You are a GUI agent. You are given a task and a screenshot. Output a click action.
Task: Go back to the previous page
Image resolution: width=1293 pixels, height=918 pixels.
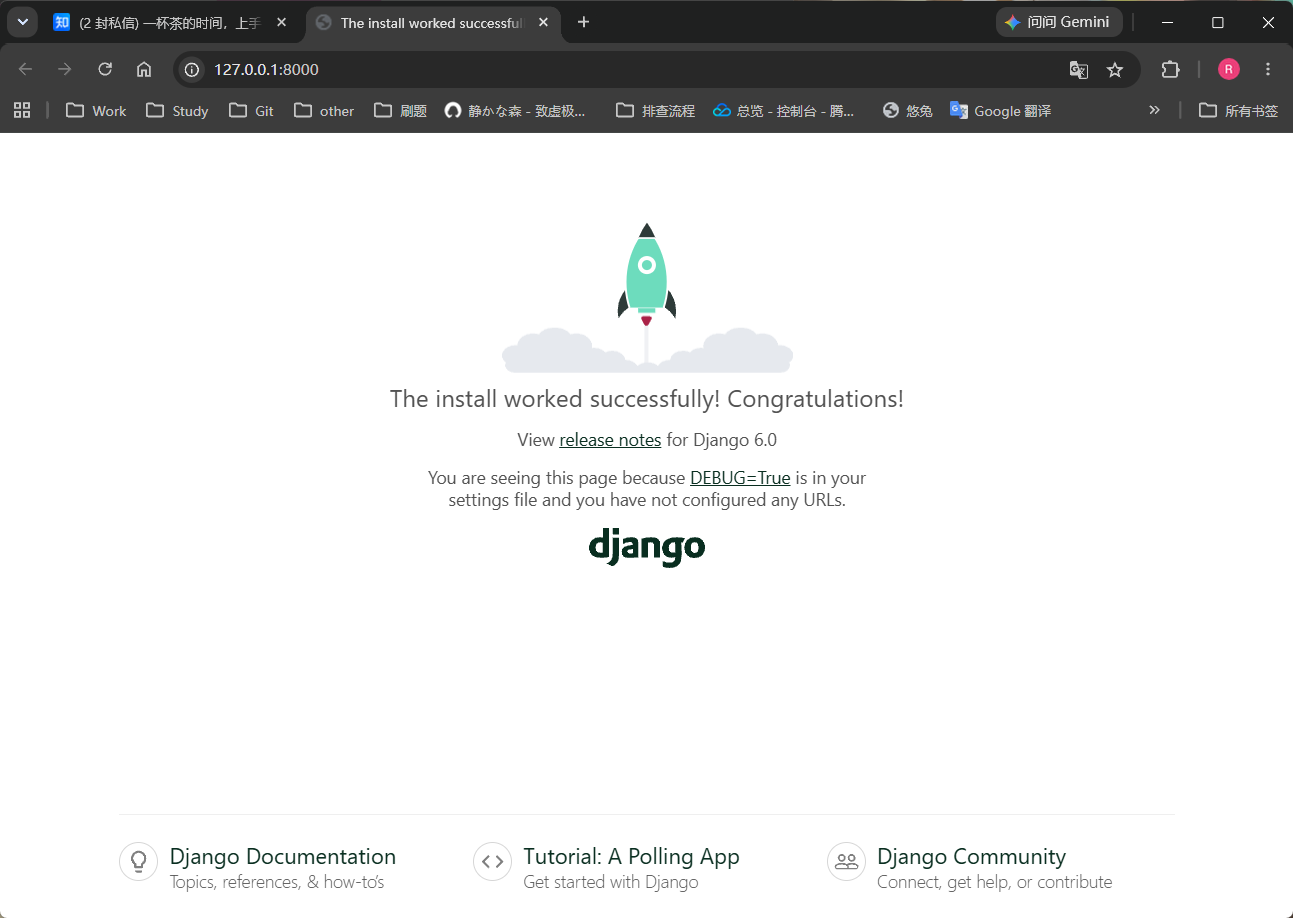coord(26,69)
